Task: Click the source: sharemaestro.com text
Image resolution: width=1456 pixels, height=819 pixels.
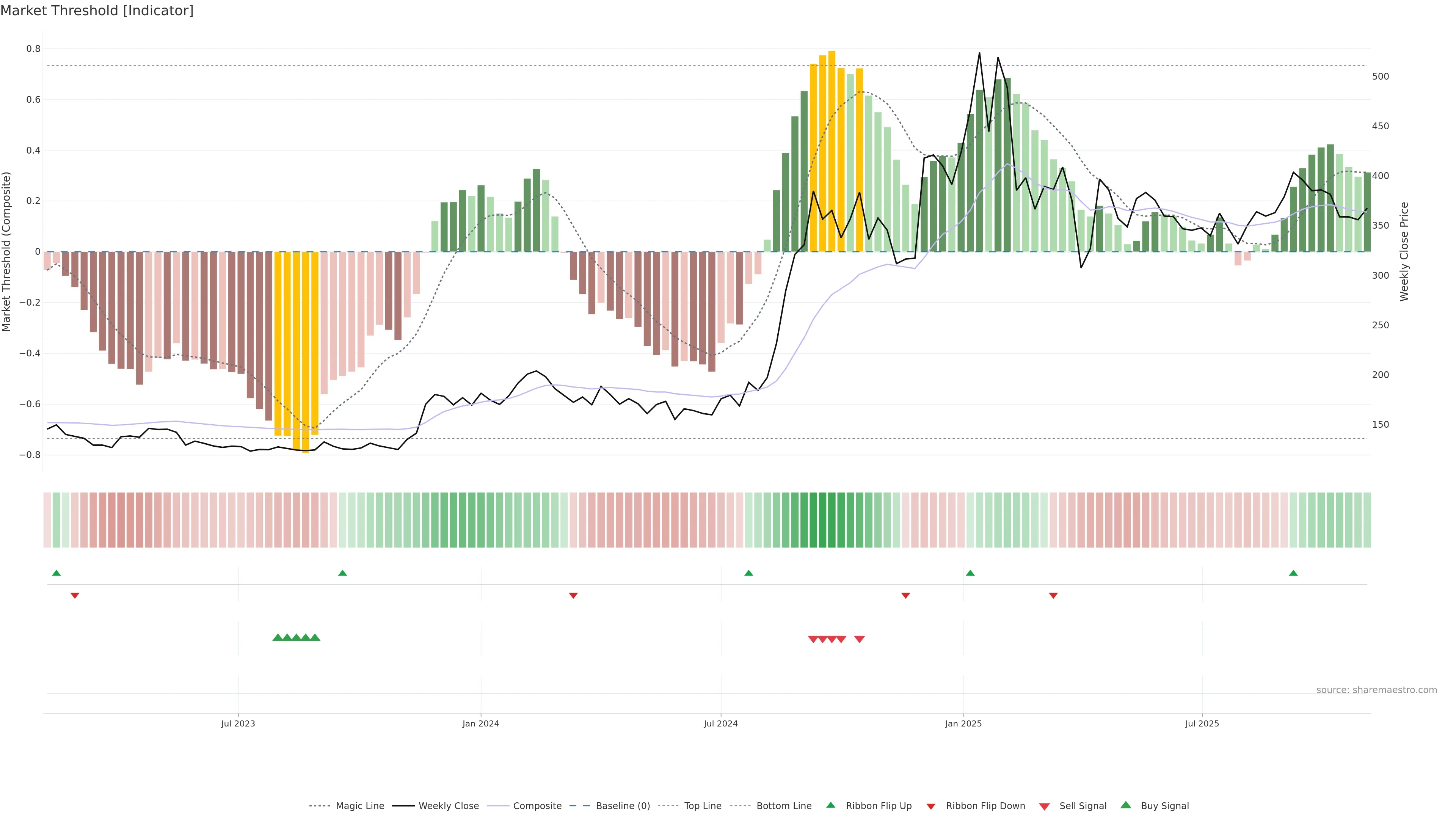Action: tap(1376, 690)
